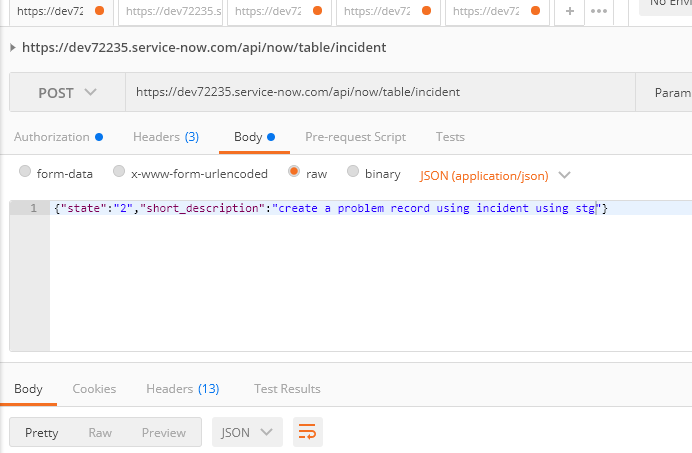The image size is (692, 453).
Task: Select the raw body radio option
Action: point(294,171)
